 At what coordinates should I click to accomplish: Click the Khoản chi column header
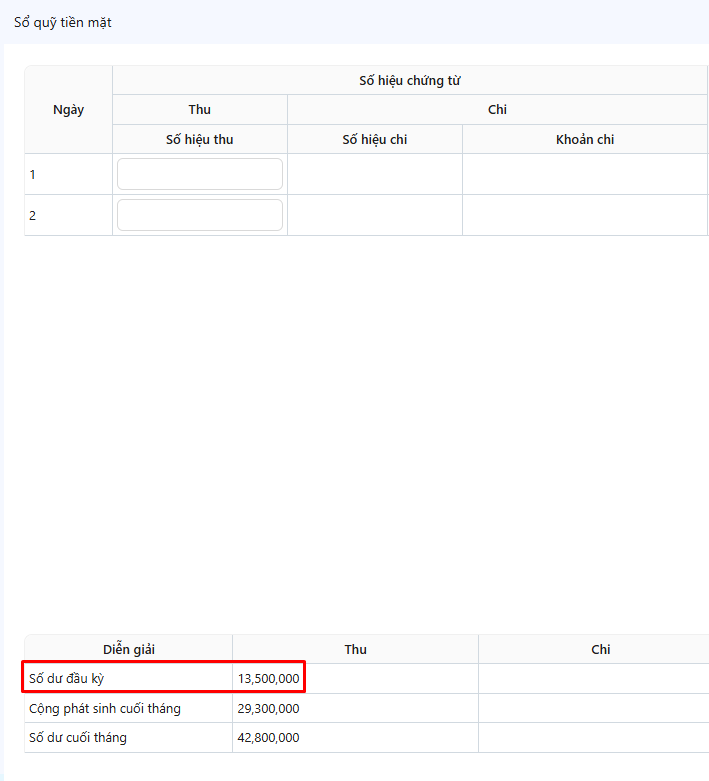tap(585, 139)
